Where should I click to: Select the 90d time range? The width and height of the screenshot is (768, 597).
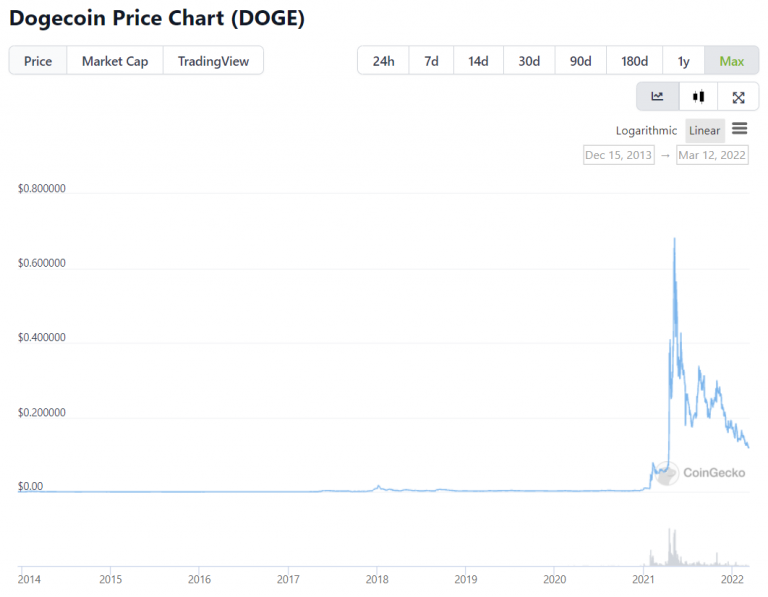tap(580, 61)
